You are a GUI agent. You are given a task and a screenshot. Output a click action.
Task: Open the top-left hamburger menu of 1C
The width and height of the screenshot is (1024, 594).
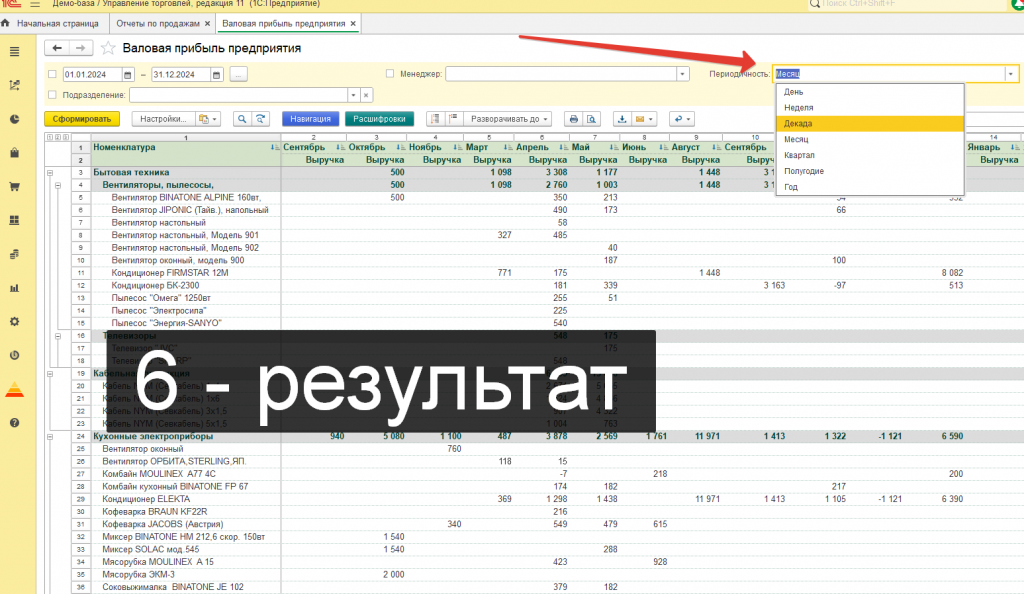click(x=35, y=4)
